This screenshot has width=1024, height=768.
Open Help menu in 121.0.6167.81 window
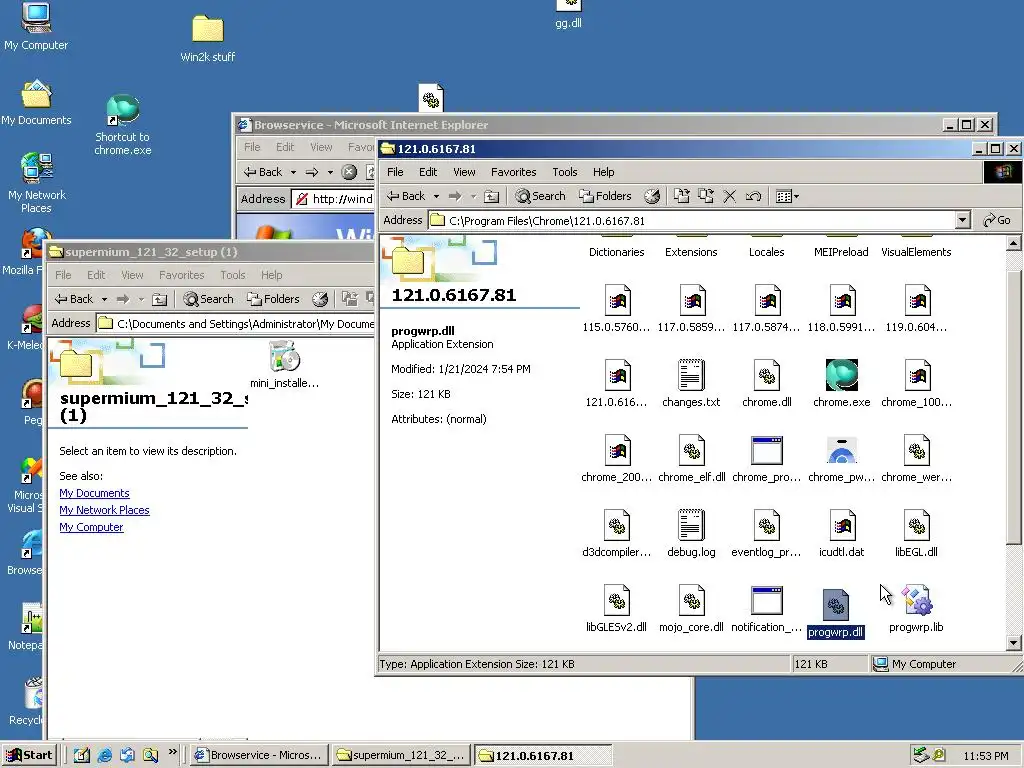[x=603, y=172]
